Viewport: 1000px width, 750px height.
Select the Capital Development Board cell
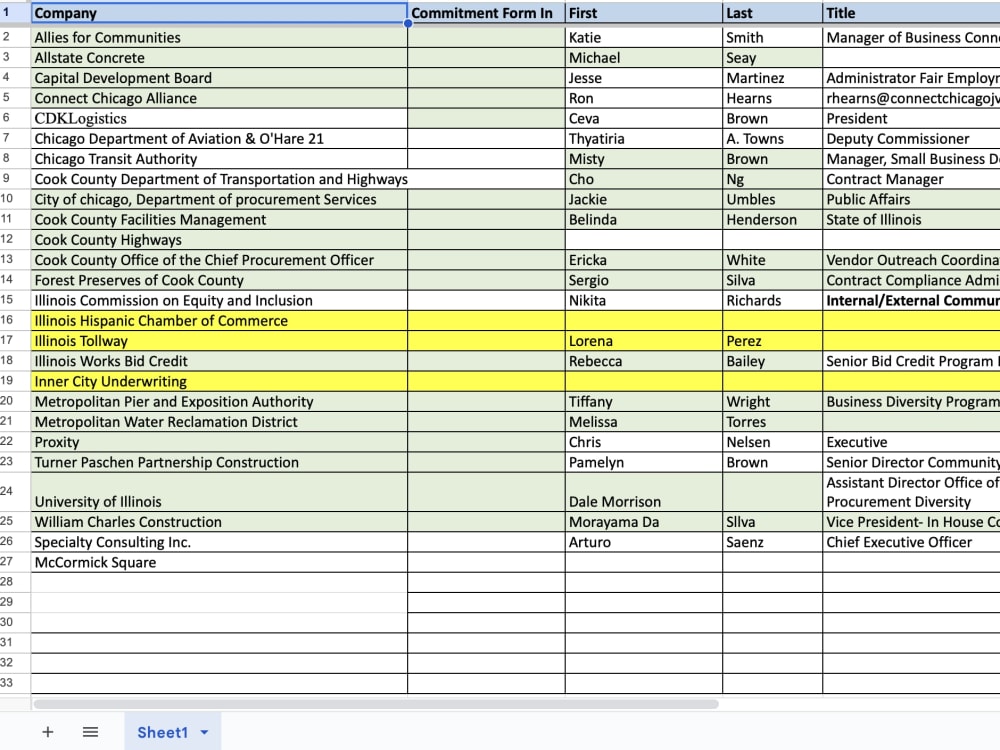[x=219, y=78]
